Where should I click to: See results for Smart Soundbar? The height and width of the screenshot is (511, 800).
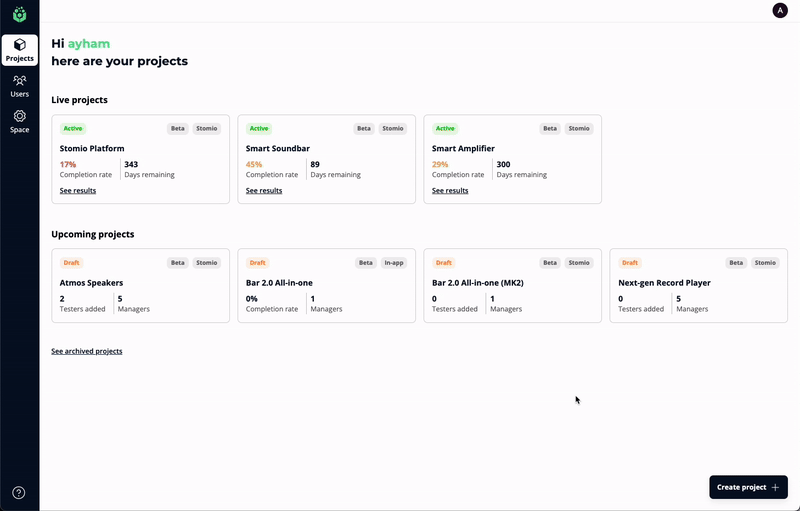(x=264, y=190)
